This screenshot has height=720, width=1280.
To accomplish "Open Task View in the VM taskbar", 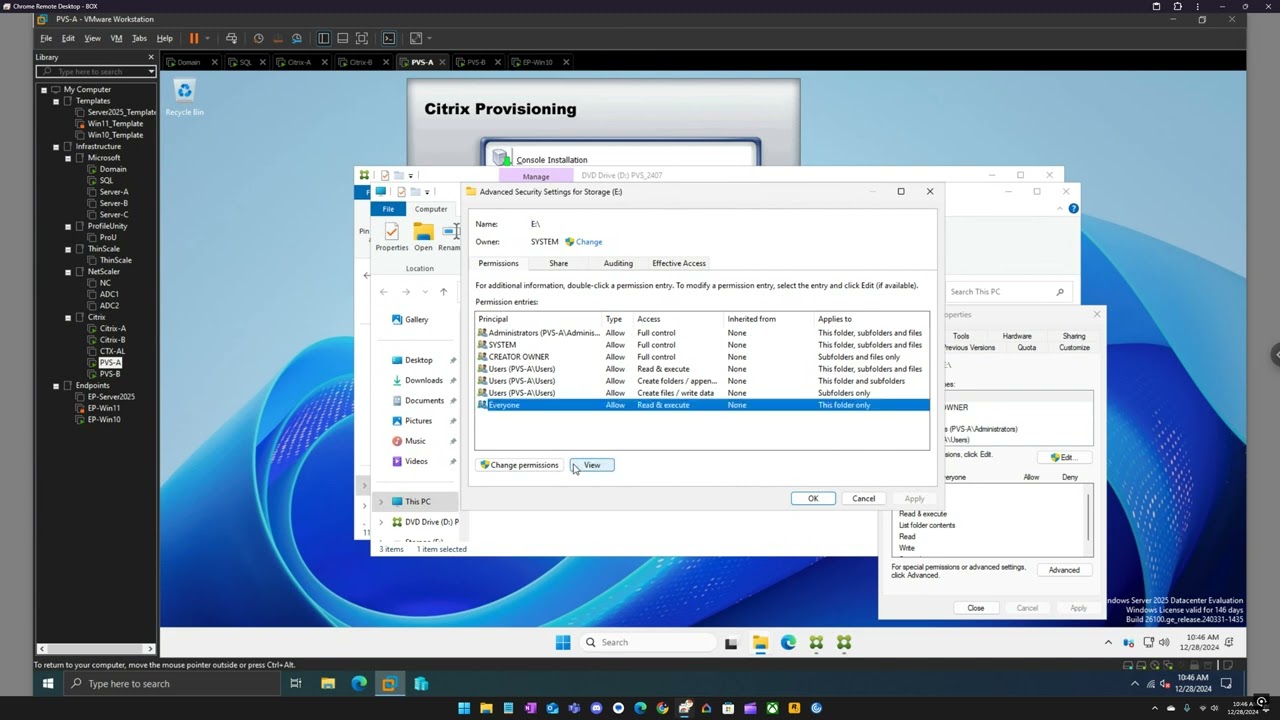I will 731,643.
